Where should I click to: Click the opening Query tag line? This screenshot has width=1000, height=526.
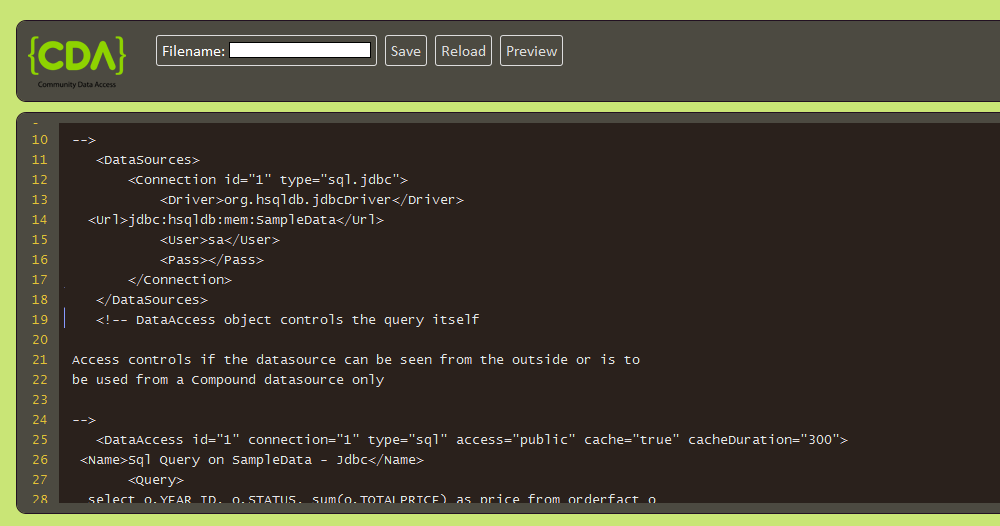[156, 480]
